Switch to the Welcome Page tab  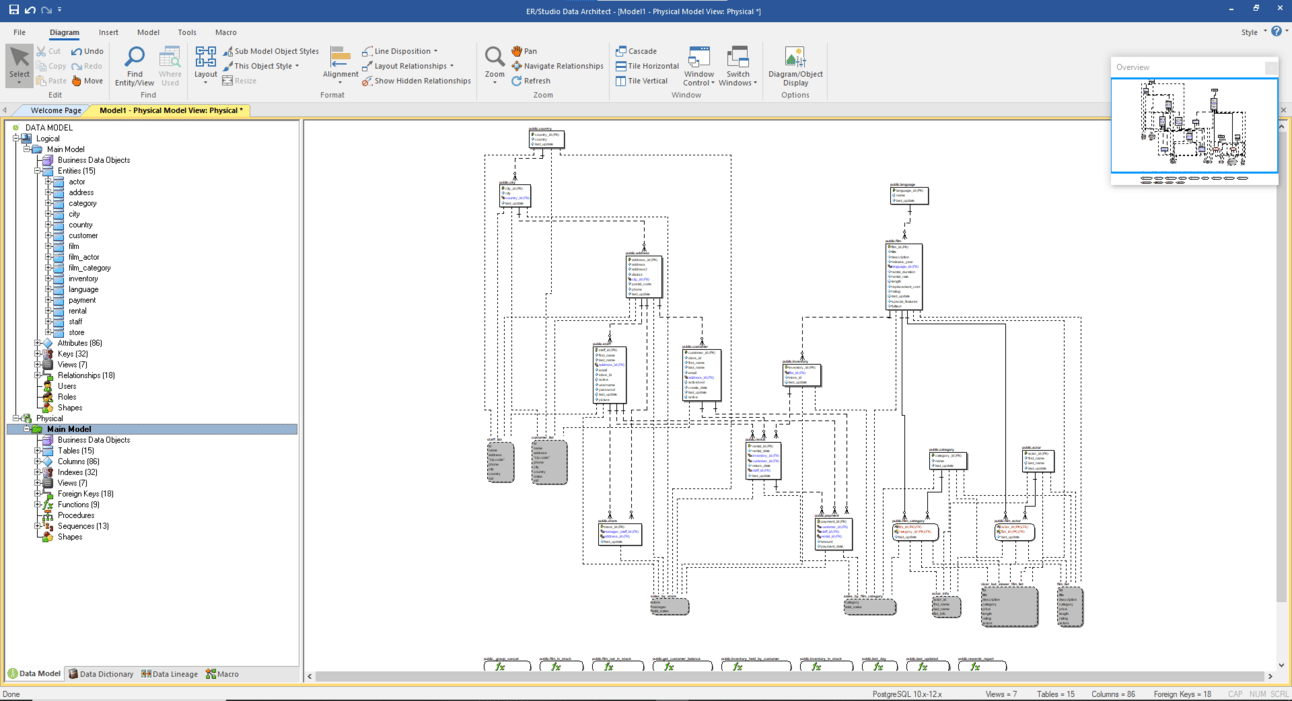[x=55, y=110]
